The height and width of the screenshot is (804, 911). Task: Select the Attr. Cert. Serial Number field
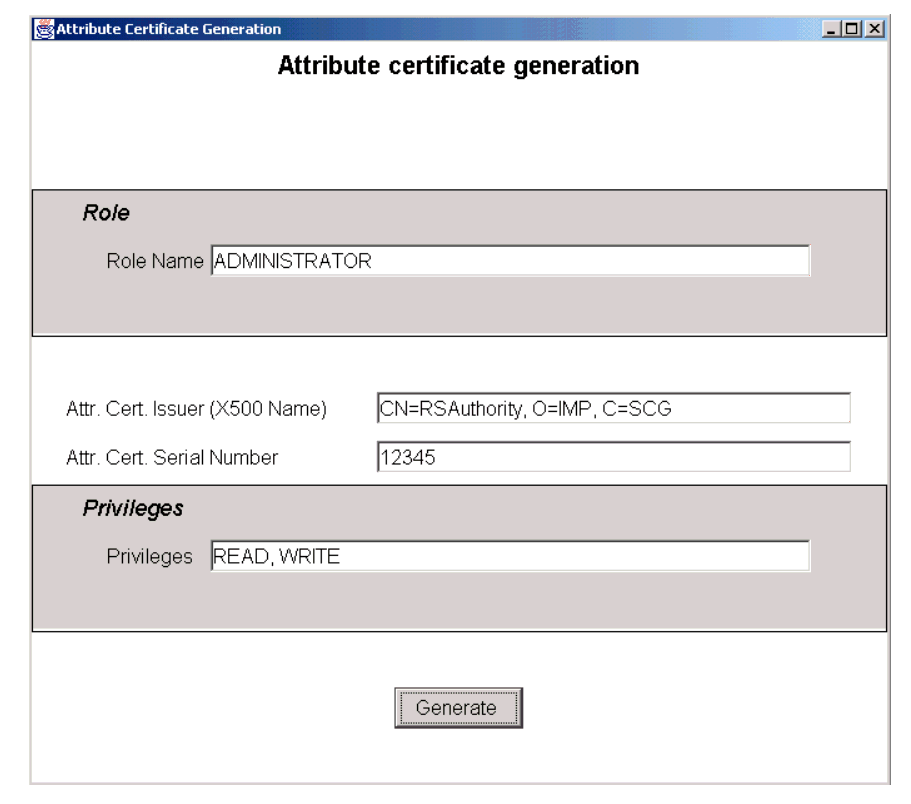point(612,457)
